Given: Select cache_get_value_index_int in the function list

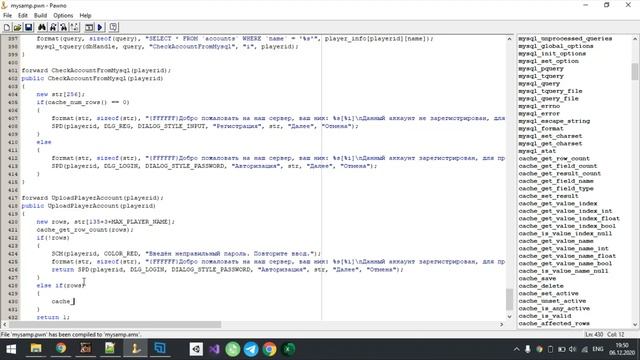Looking at the screenshot, I should (x=565, y=211).
